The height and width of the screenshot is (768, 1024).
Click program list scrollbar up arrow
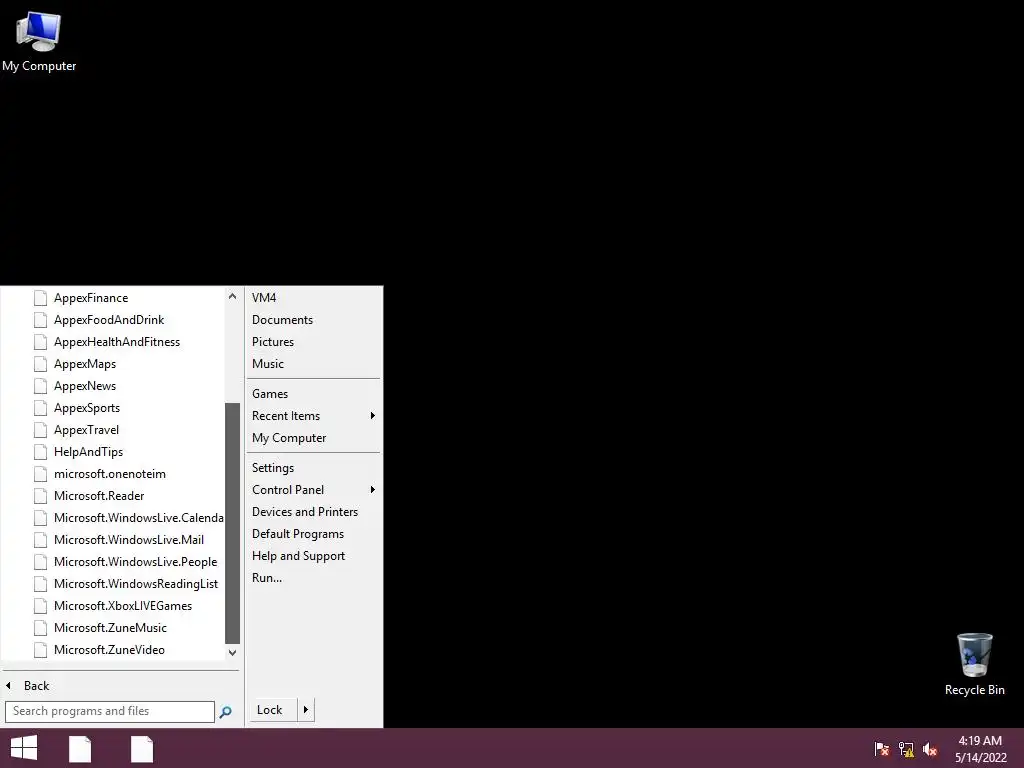point(232,296)
